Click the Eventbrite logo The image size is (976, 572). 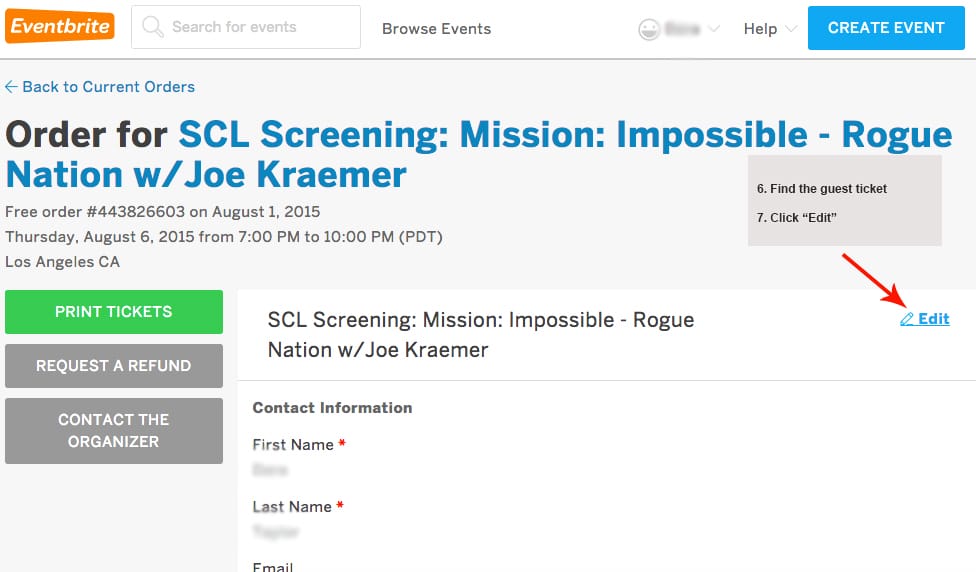point(60,27)
